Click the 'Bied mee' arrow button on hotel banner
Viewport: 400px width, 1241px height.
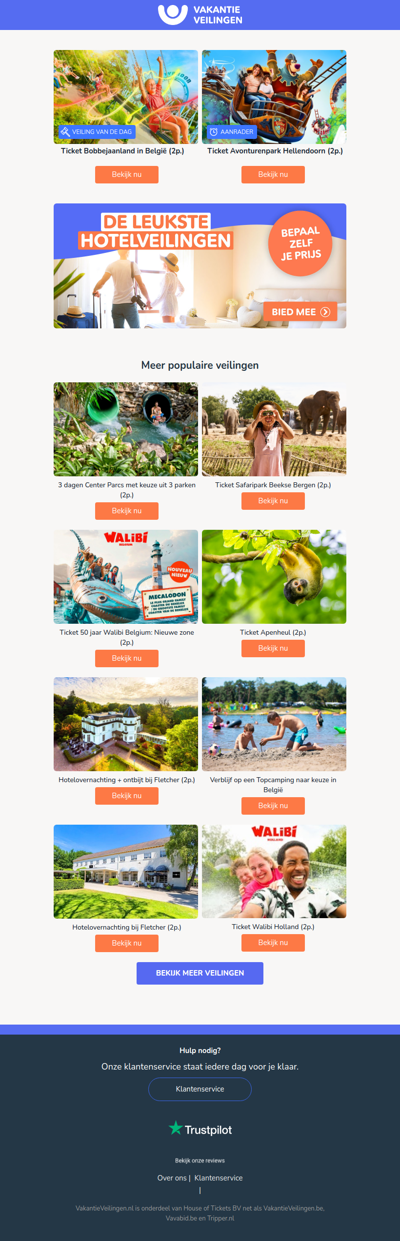tap(300, 312)
